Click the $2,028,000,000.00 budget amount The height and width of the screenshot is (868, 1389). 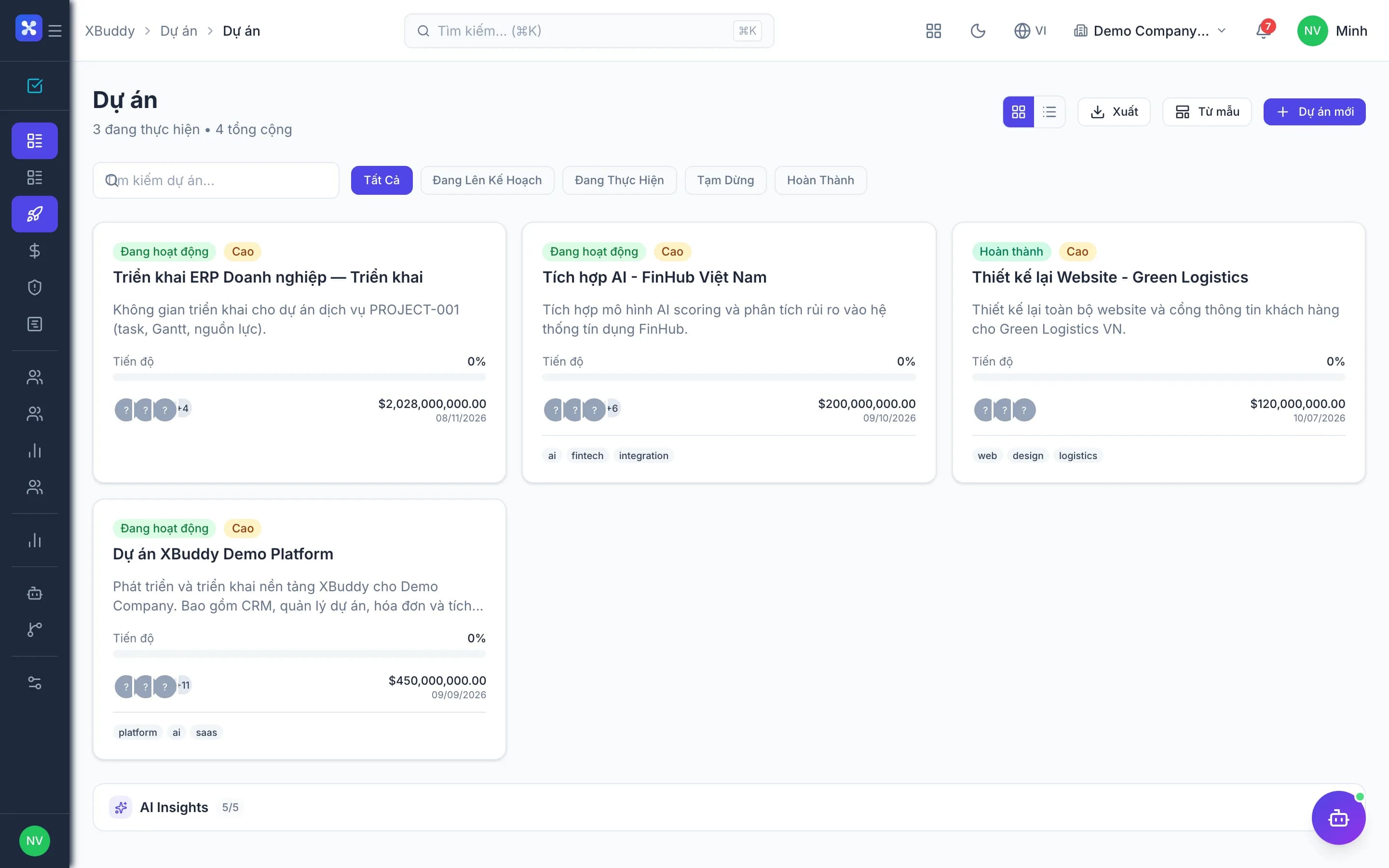432,404
